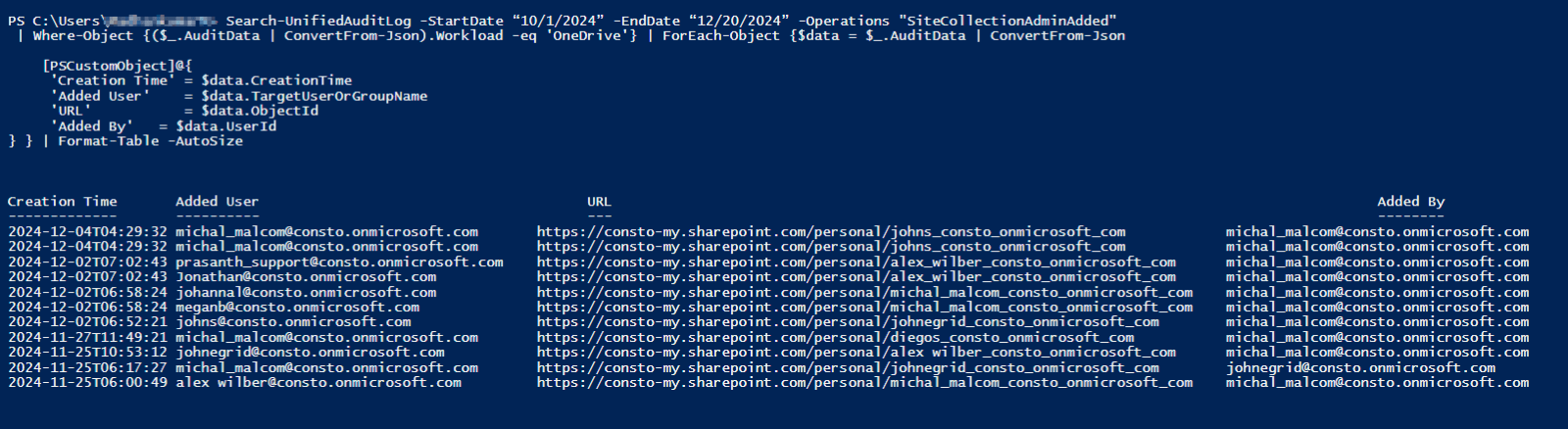Click the timestamp 2024-11-27T11:49:21

pos(87,338)
